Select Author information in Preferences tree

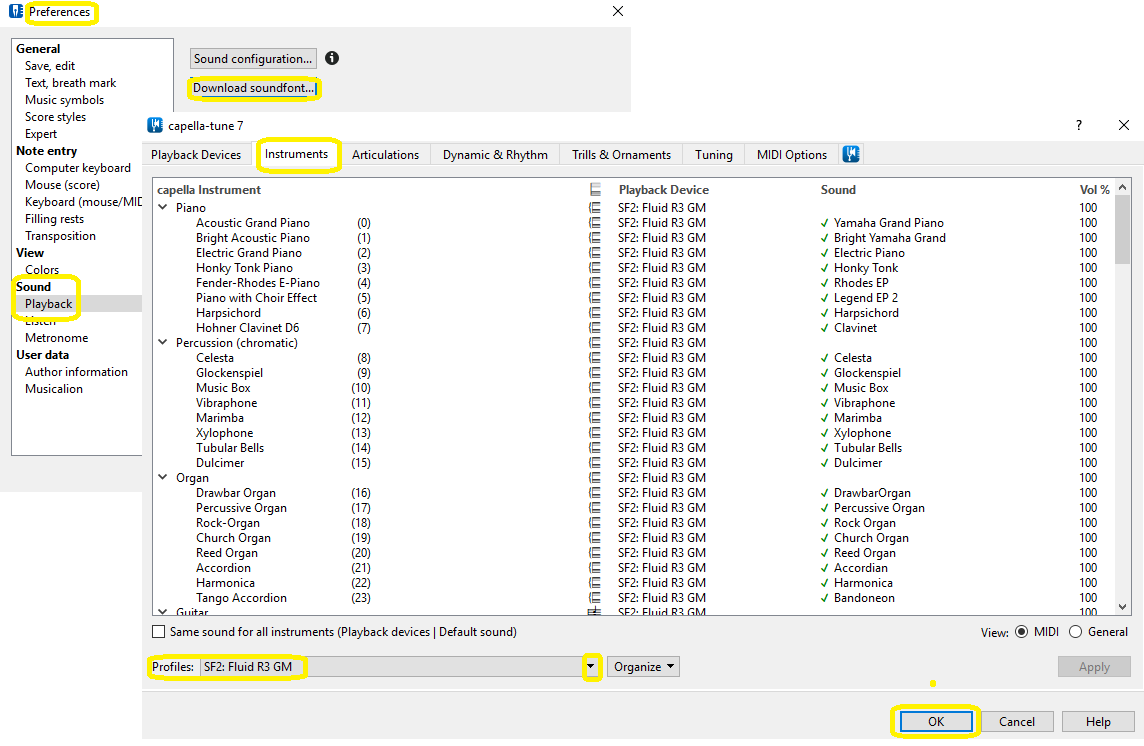click(x=76, y=372)
